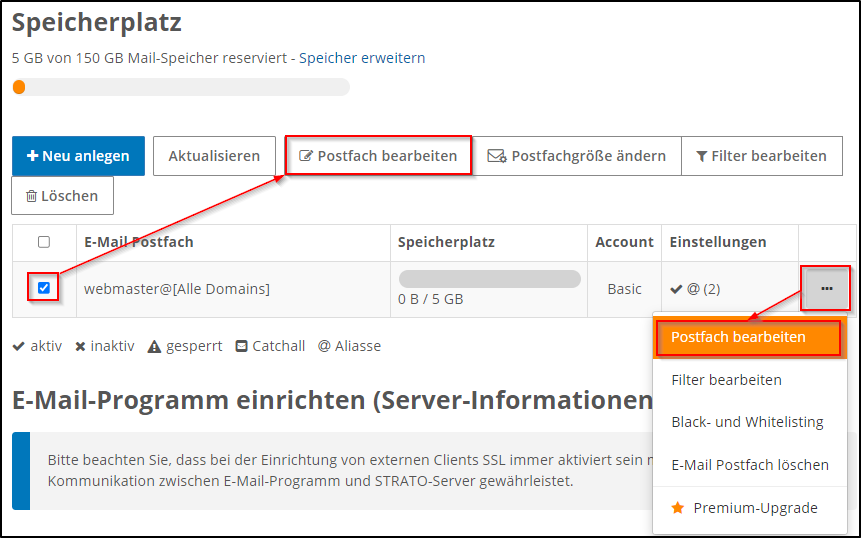The width and height of the screenshot is (861, 538).
Task: Open Black- und Whitelisting menu entry
Action: pyautogui.click(x=747, y=422)
